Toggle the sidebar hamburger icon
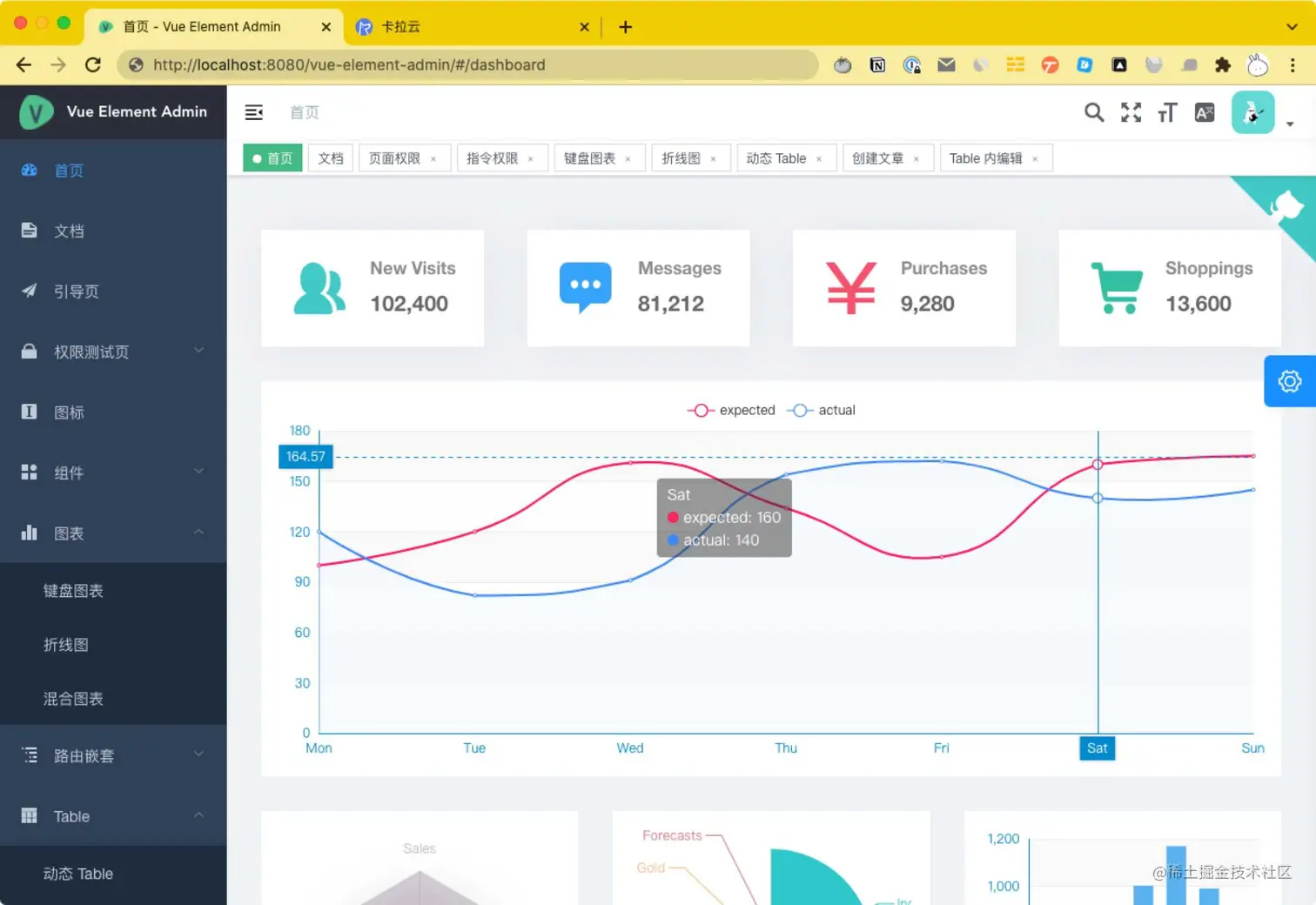The image size is (1316, 905). [x=254, y=112]
